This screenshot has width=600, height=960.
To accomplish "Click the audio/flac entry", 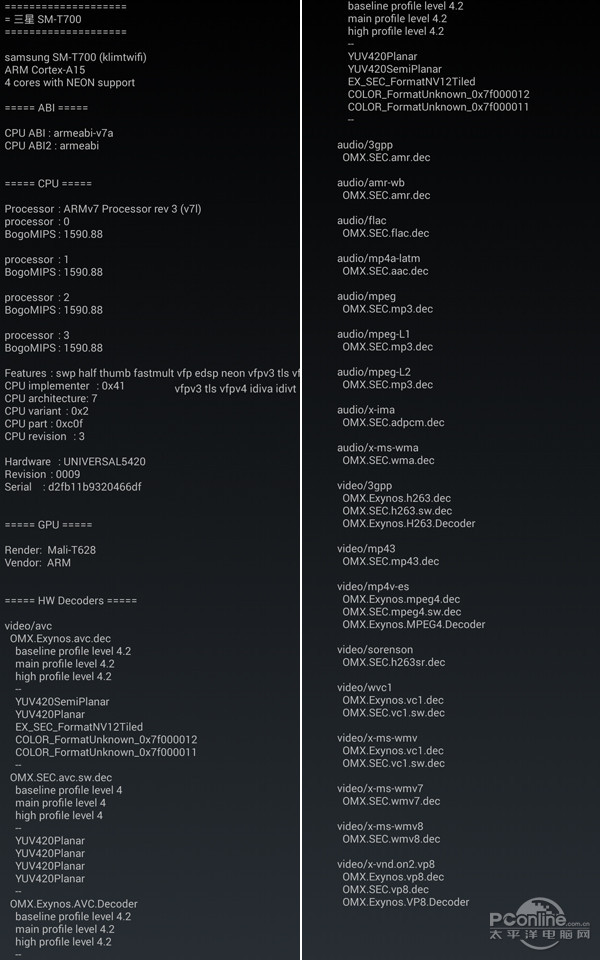I will [362, 220].
